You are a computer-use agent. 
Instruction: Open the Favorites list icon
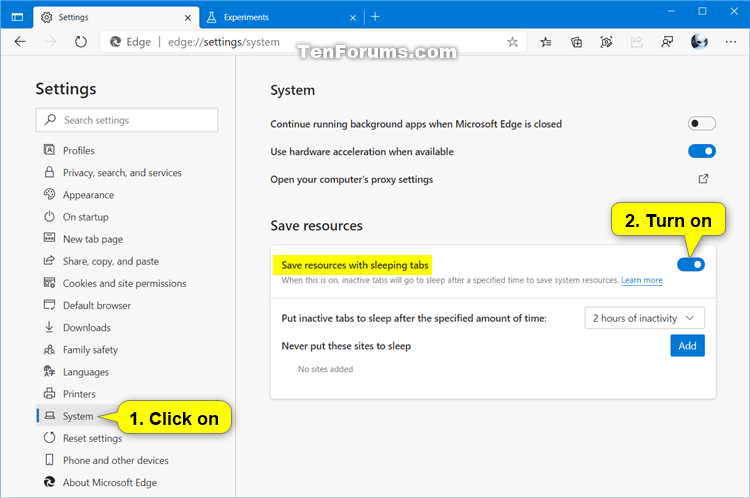click(x=546, y=42)
